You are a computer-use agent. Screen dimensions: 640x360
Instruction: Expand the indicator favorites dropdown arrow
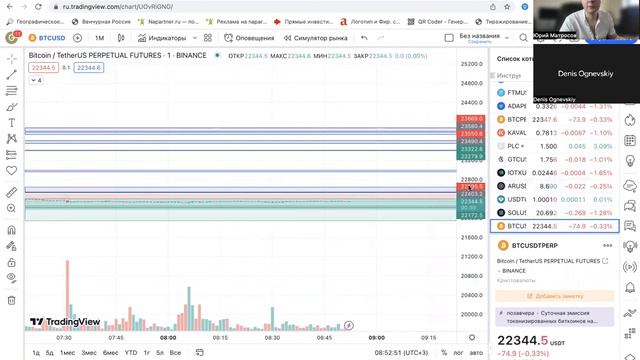[195, 38]
